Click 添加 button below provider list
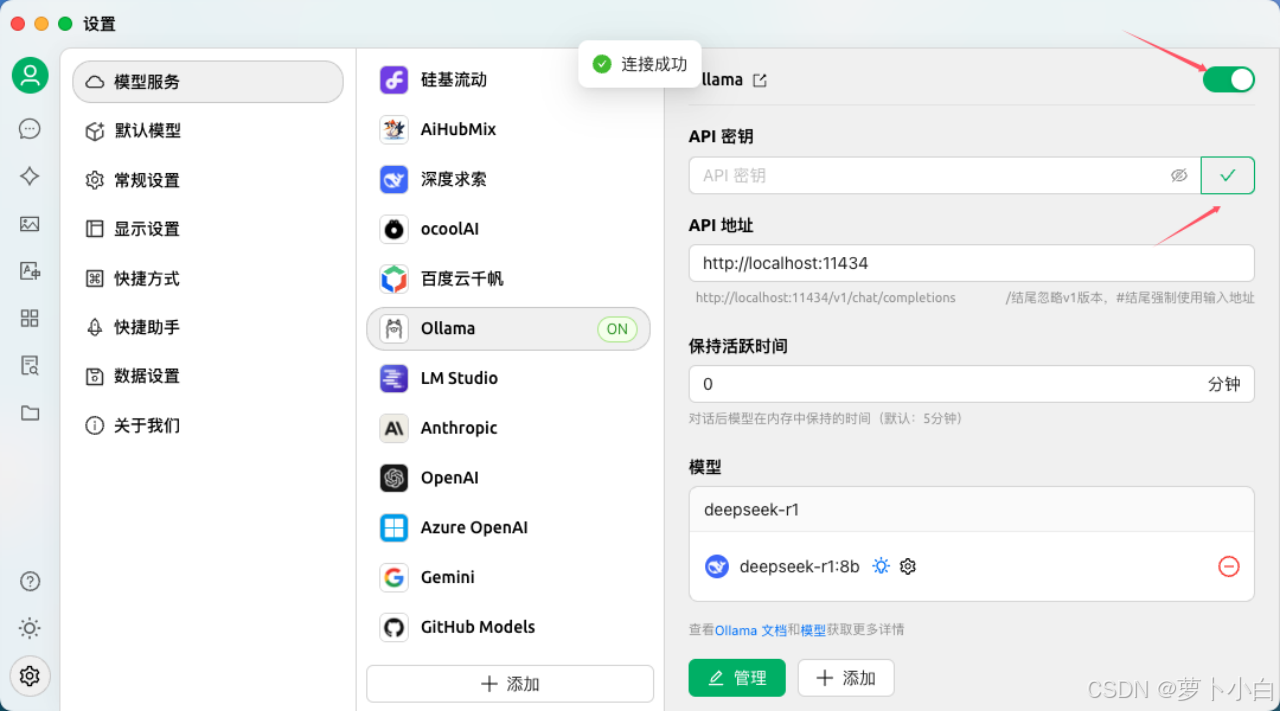1280x711 pixels. [510, 684]
